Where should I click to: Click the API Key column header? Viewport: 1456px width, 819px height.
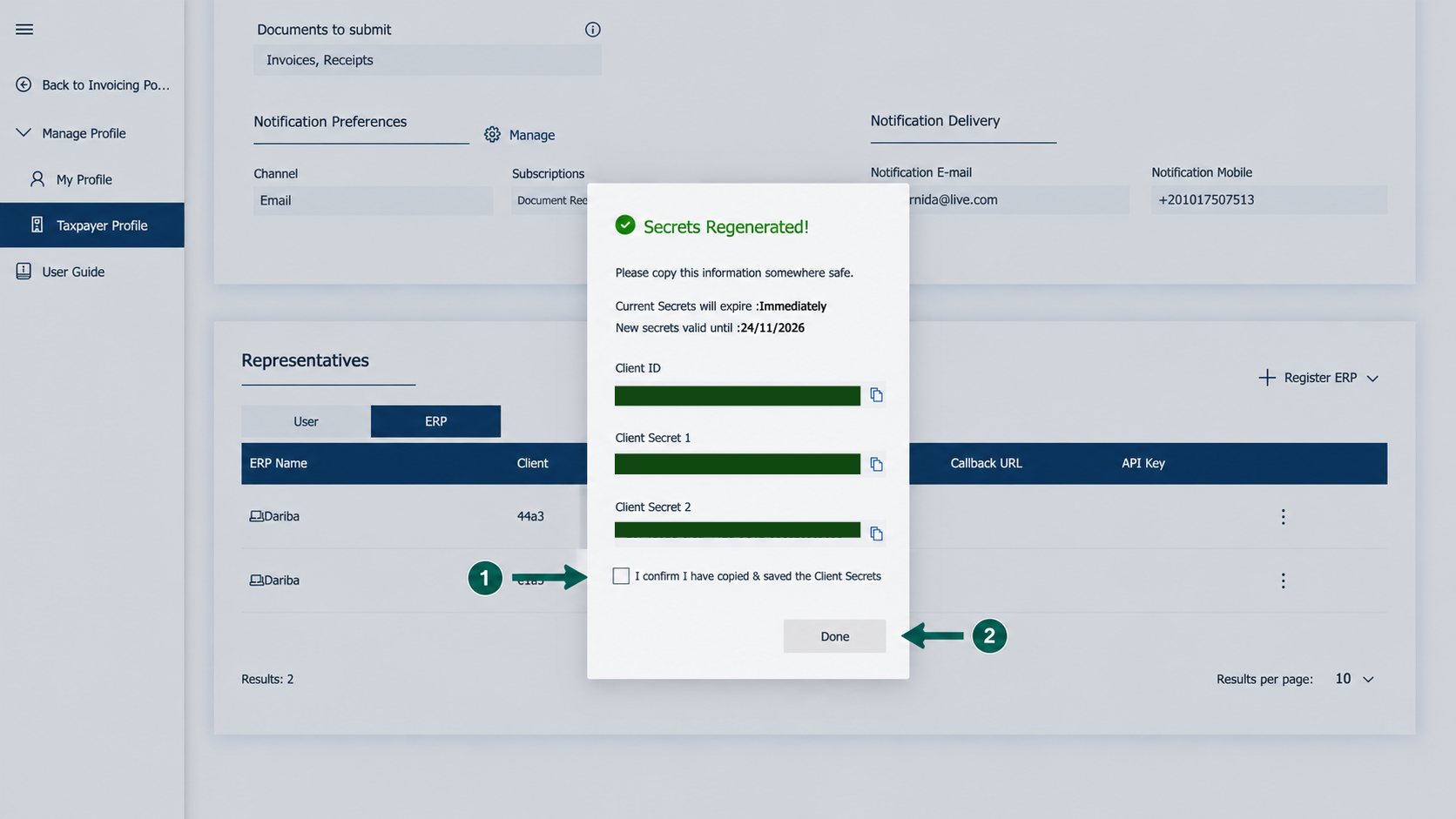[x=1143, y=463]
